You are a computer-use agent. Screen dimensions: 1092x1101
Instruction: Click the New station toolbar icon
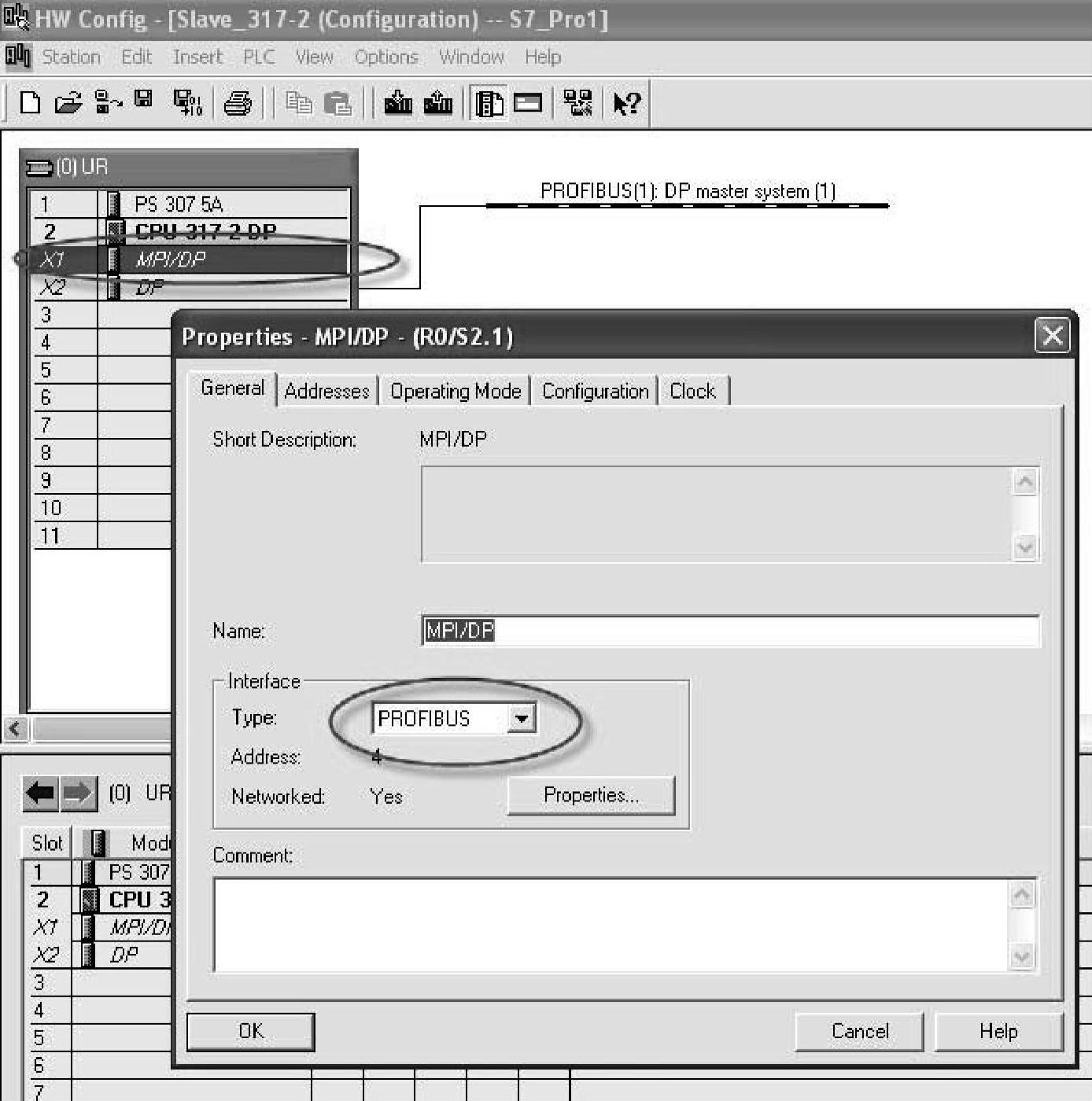[x=30, y=103]
